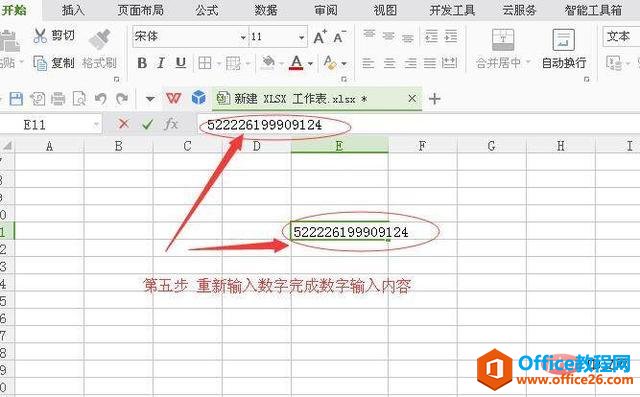Screen dimensions: 640x397
Task: Open print preview icon
Action: [79, 99]
